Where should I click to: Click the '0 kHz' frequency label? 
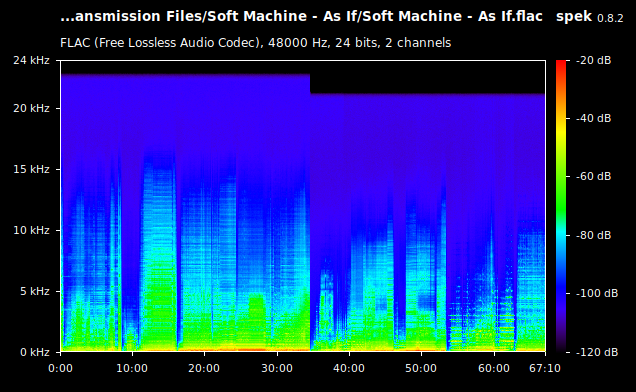tap(34, 352)
